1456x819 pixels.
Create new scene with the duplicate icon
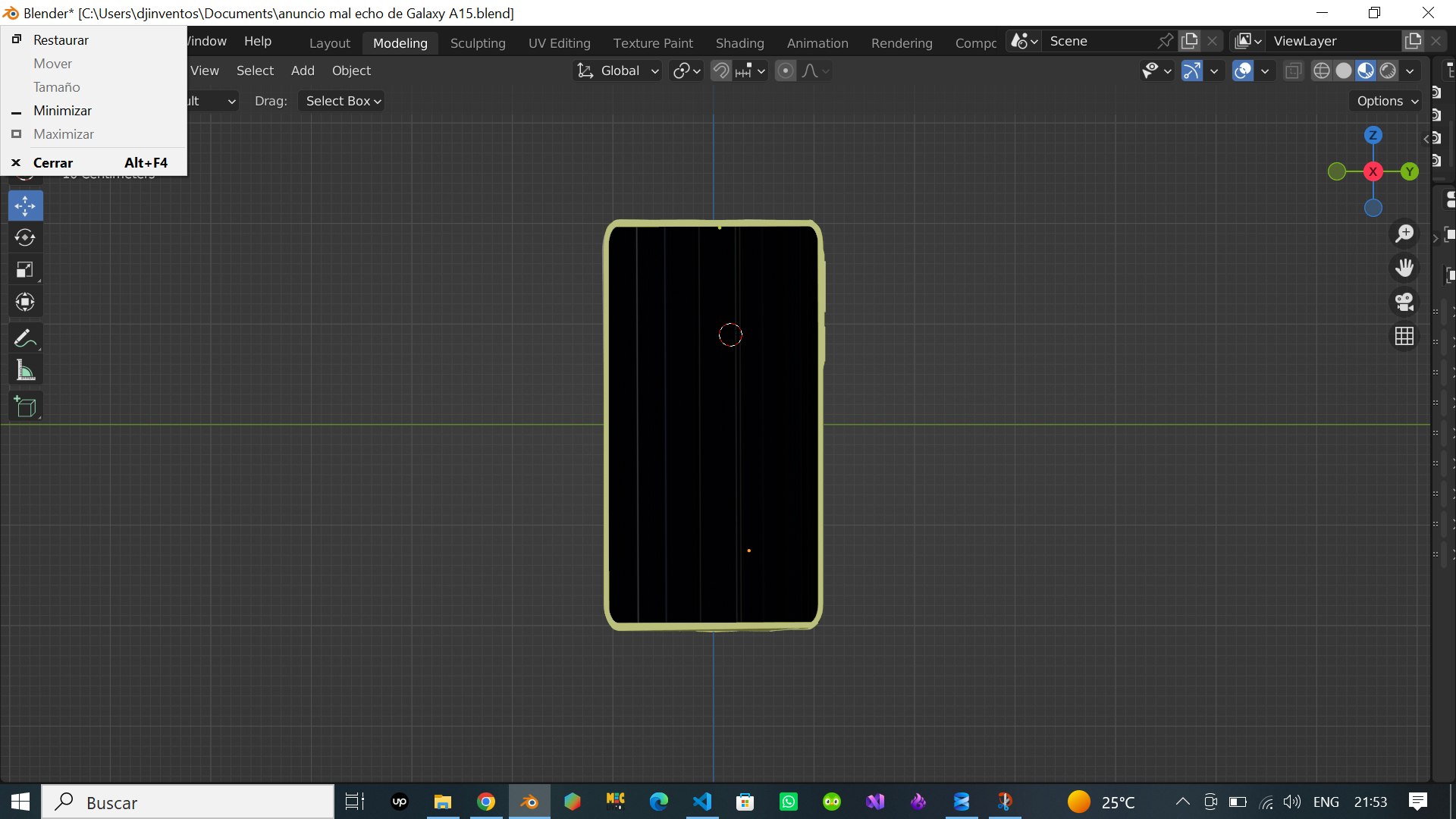point(1190,41)
